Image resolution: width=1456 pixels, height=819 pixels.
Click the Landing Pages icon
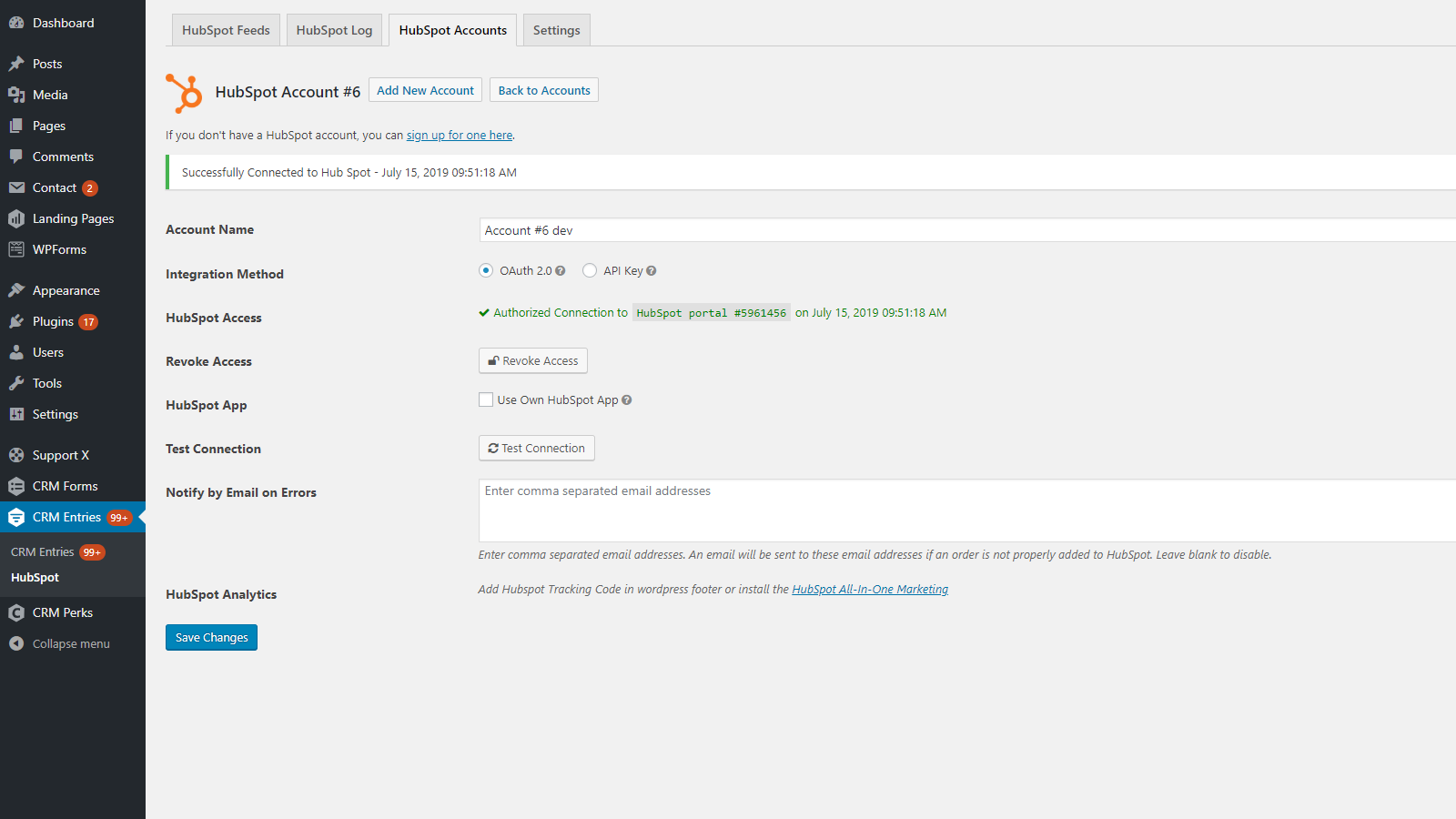tap(16, 218)
